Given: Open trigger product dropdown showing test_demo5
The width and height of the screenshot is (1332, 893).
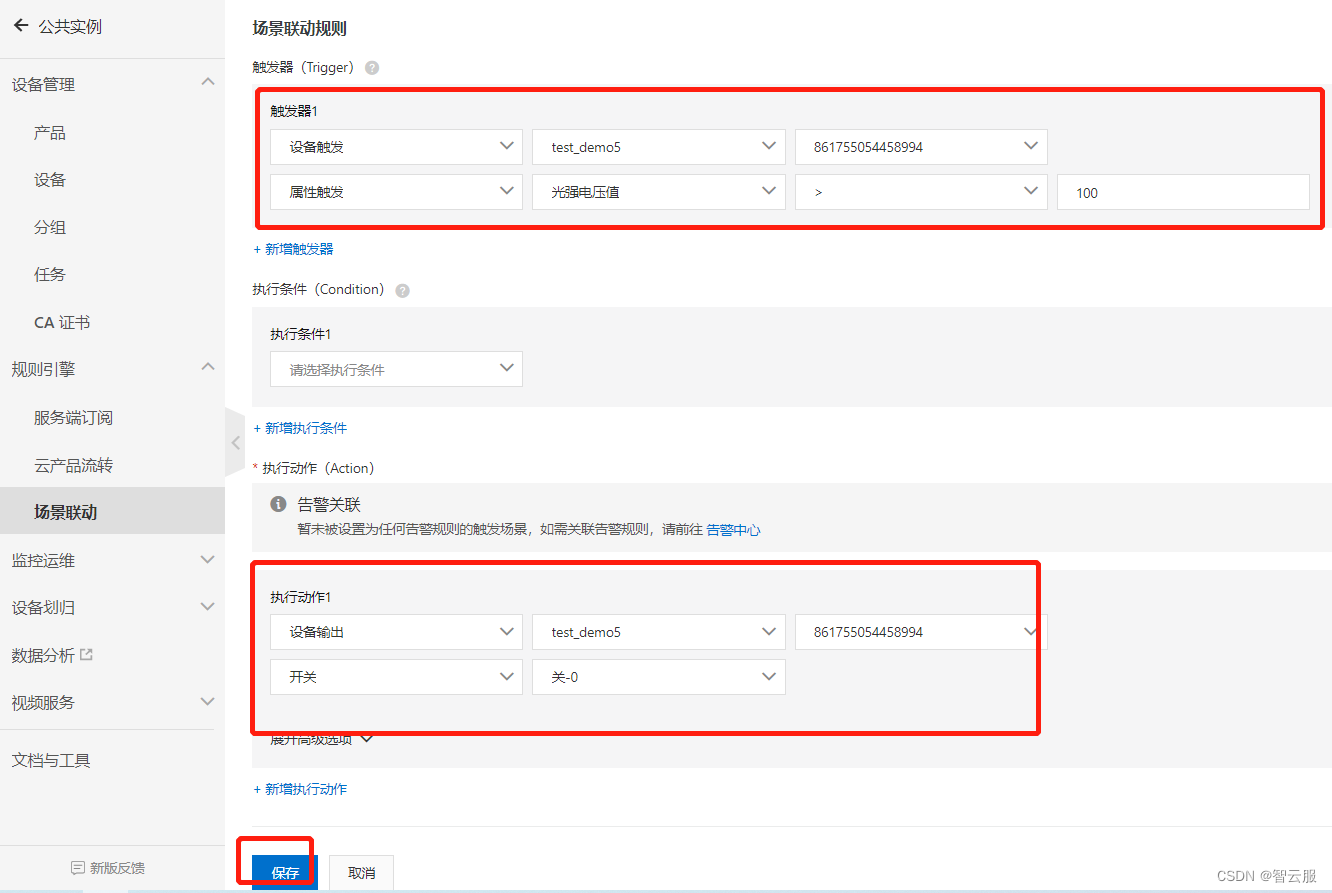Looking at the screenshot, I should (x=658, y=147).
